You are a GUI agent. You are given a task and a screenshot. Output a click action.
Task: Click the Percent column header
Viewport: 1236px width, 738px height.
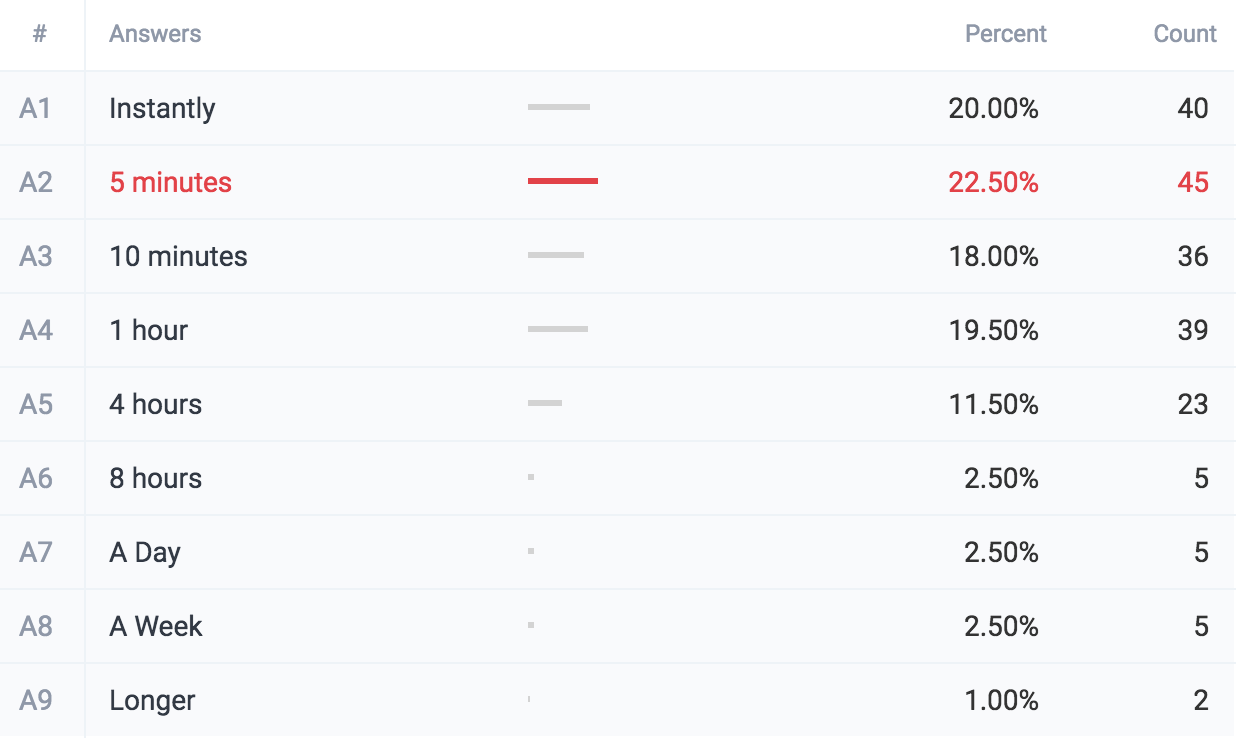tap(1005, 34)
